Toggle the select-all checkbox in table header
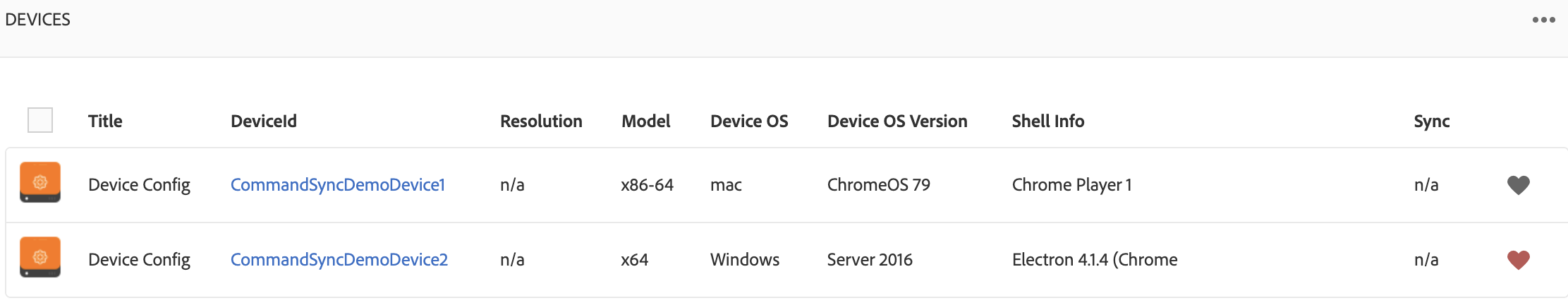The width and height of the screenshot is (1568, 303). 40,120
